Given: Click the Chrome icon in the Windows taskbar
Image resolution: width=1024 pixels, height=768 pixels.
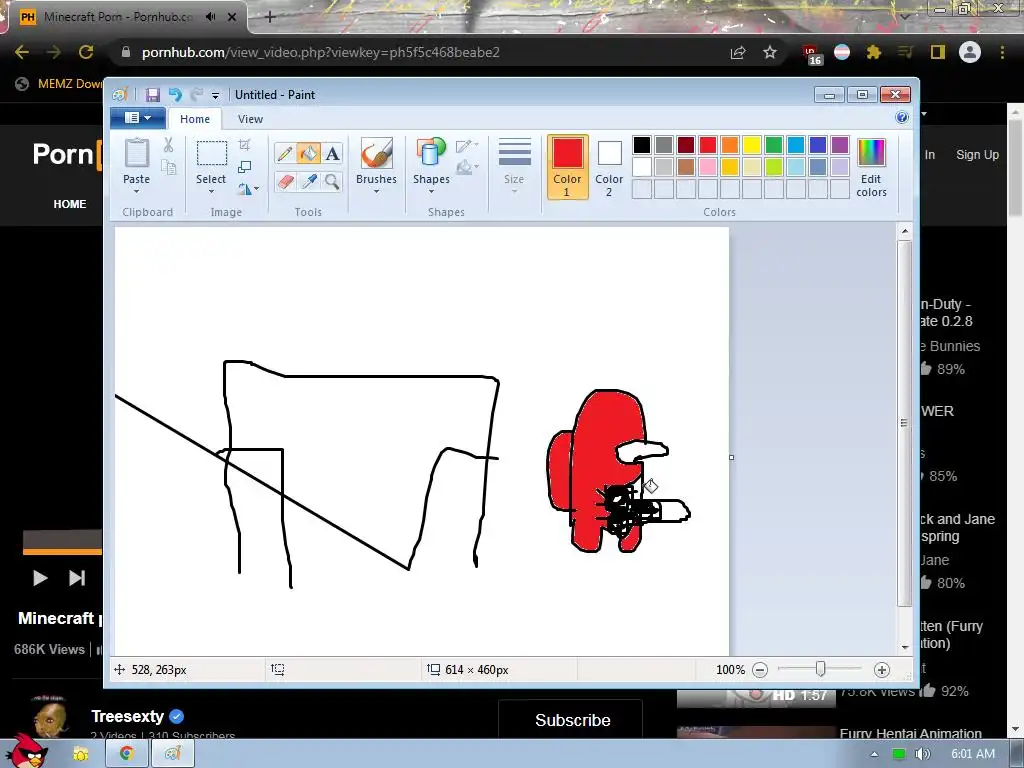Looking at the screenshot, I should (x=126, y=754).
